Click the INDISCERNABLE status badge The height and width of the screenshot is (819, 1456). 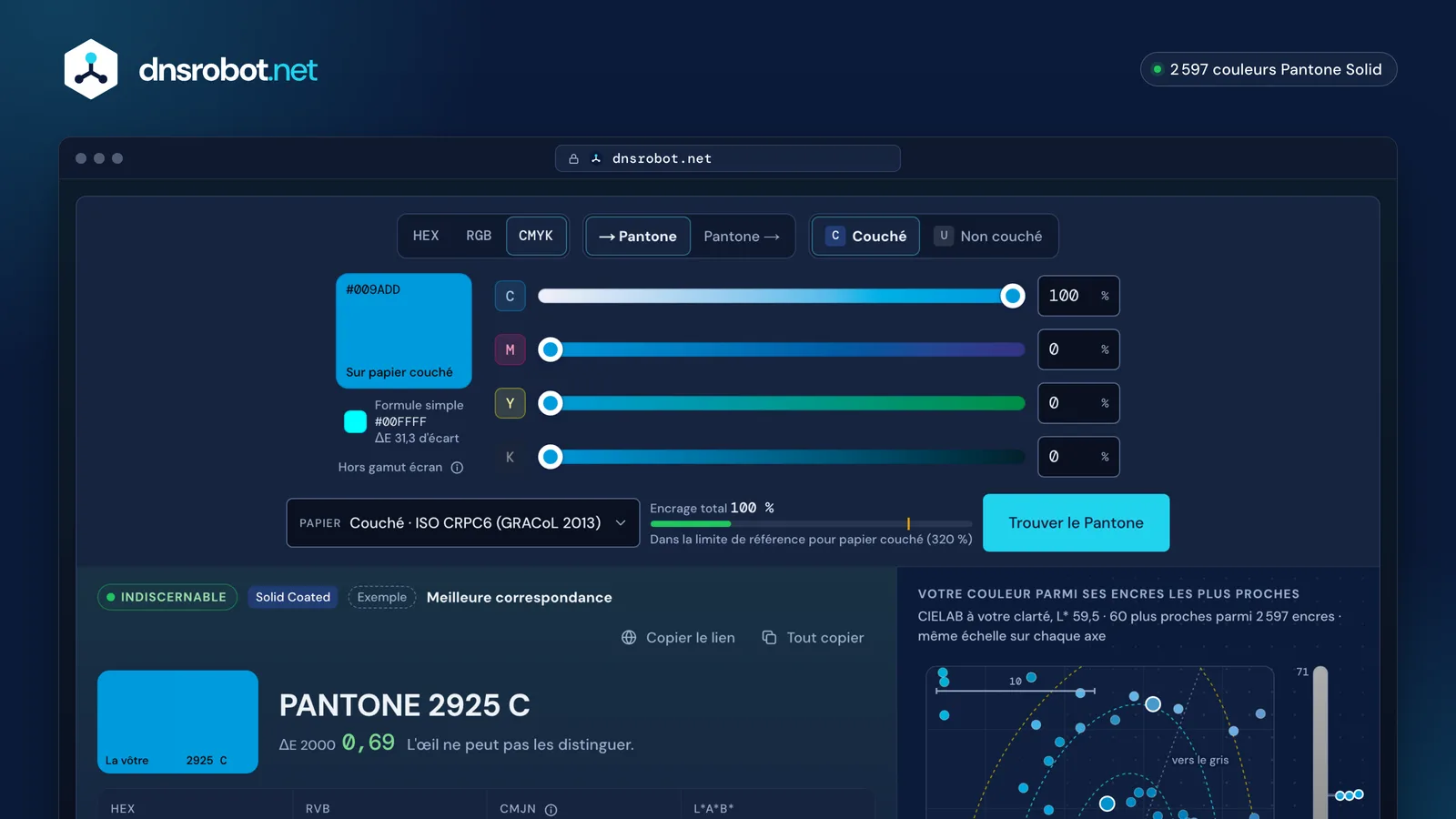point(167,597)
